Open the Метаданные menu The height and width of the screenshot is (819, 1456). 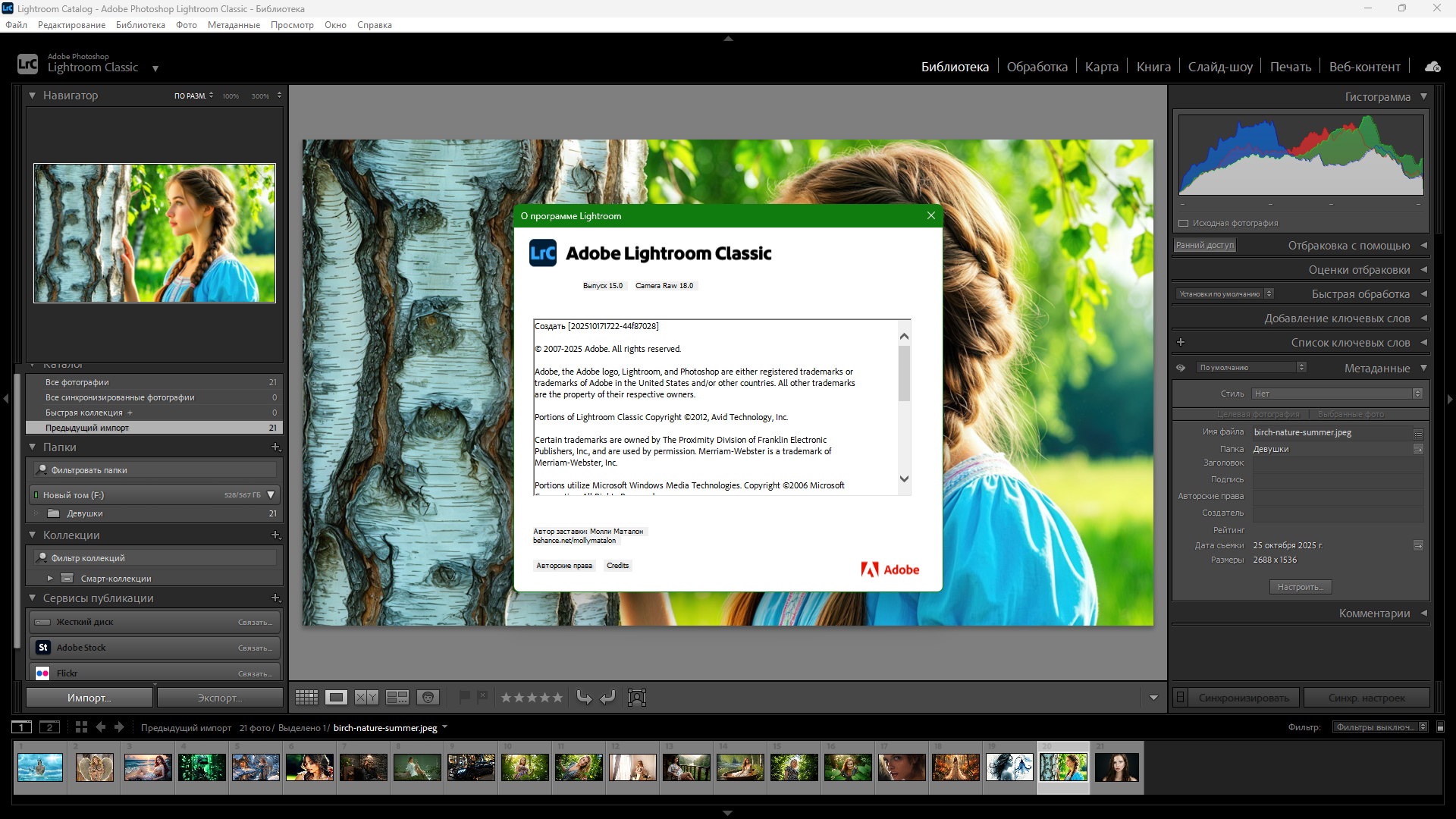point(234,25)
